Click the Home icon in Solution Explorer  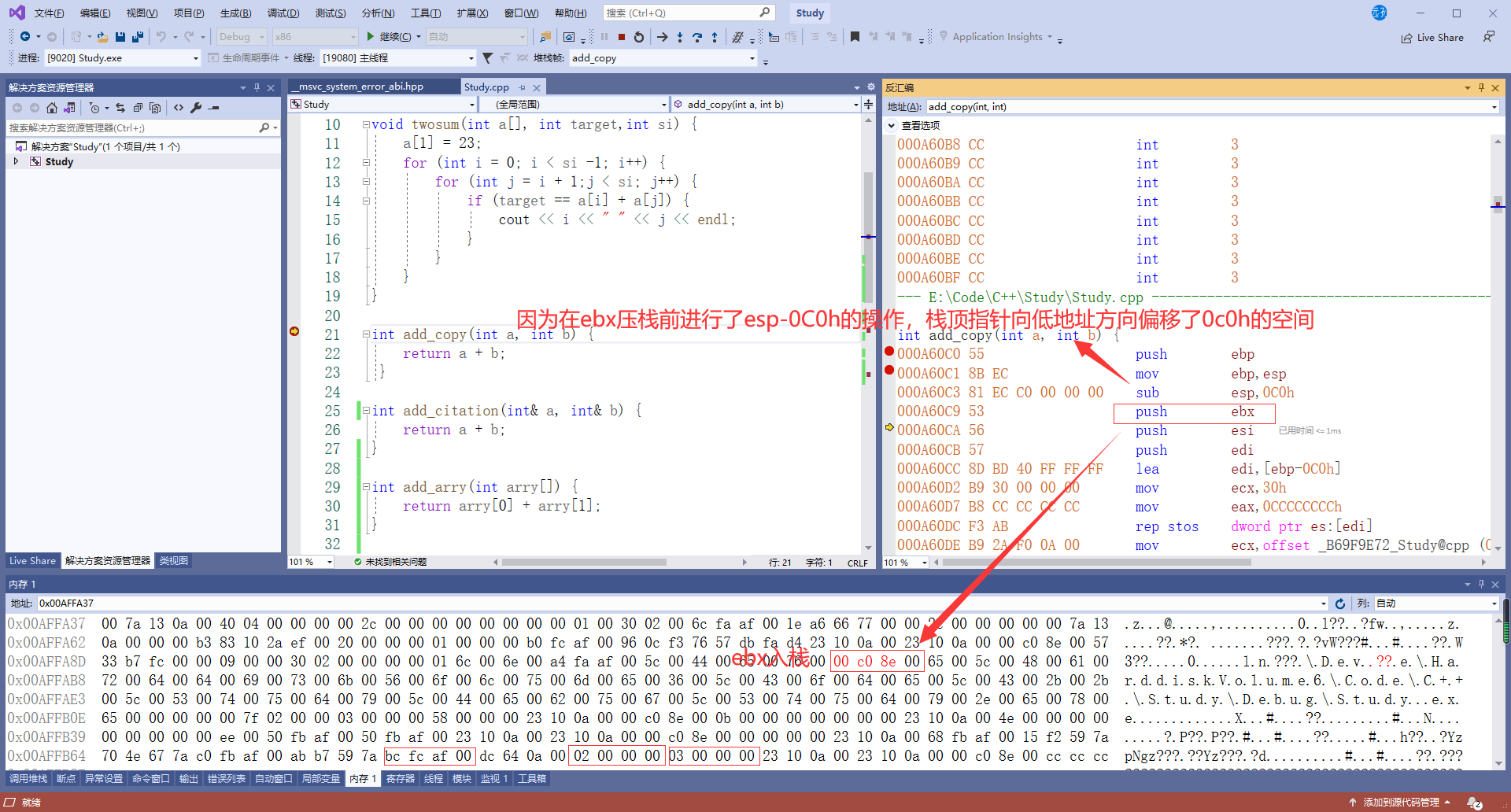(52, 108)
